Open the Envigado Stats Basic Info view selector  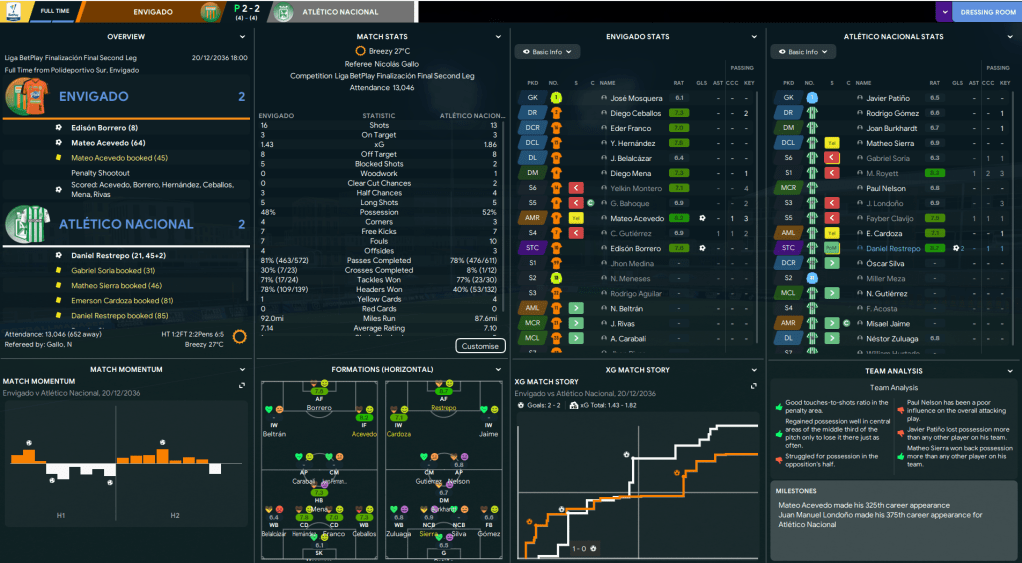[546, 52]
